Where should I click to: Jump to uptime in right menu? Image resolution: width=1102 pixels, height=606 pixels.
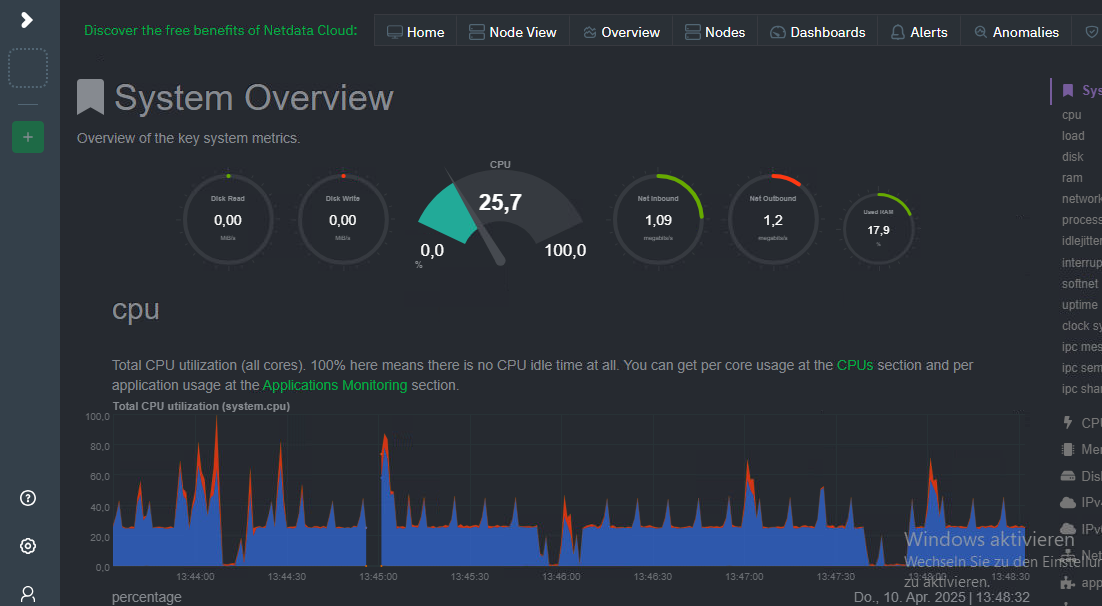(1080, 304)
